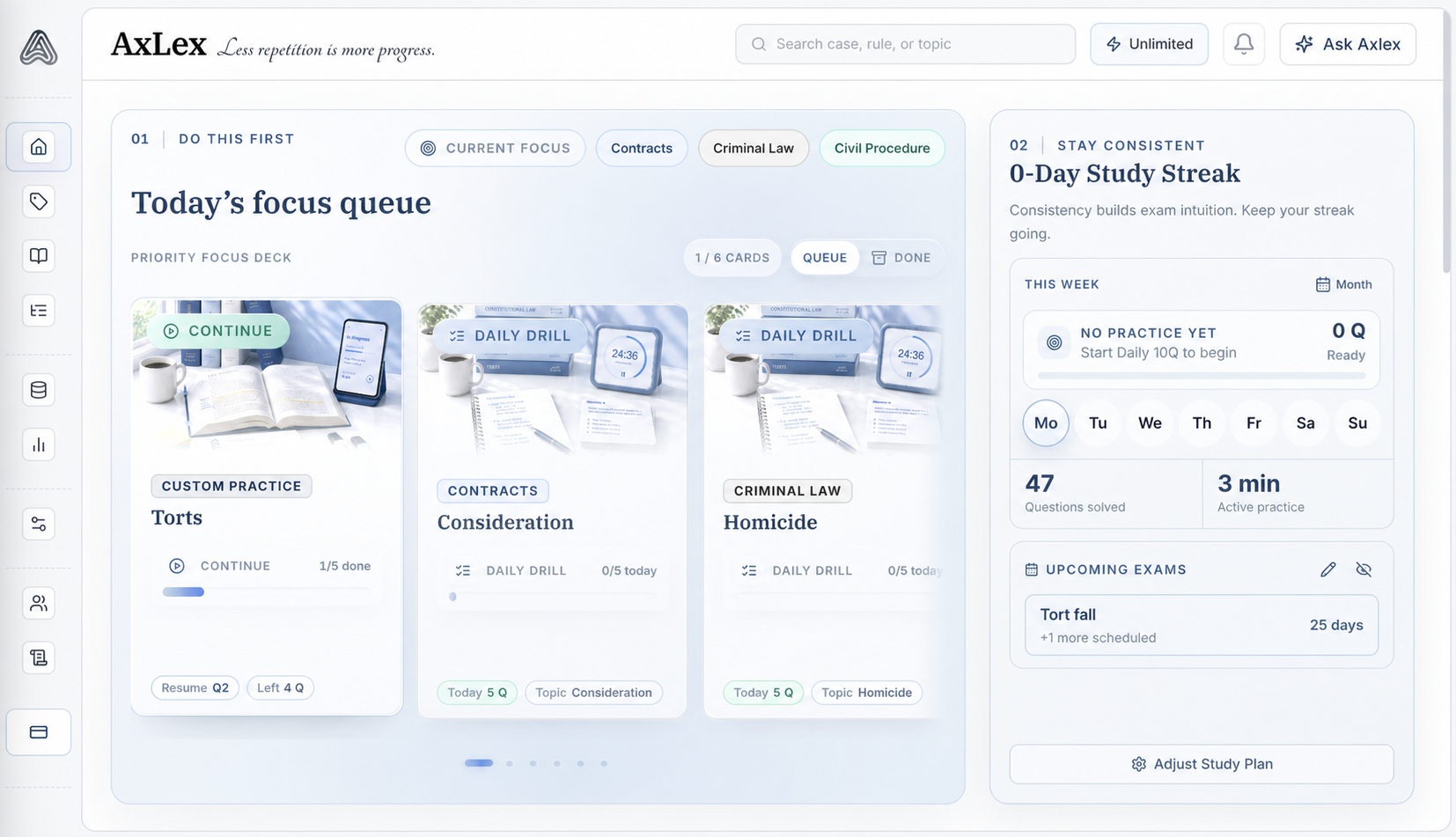Click the Consideration daily drill progress bar
This screenshot has width=1456, height=837.
tap(553, 597)
